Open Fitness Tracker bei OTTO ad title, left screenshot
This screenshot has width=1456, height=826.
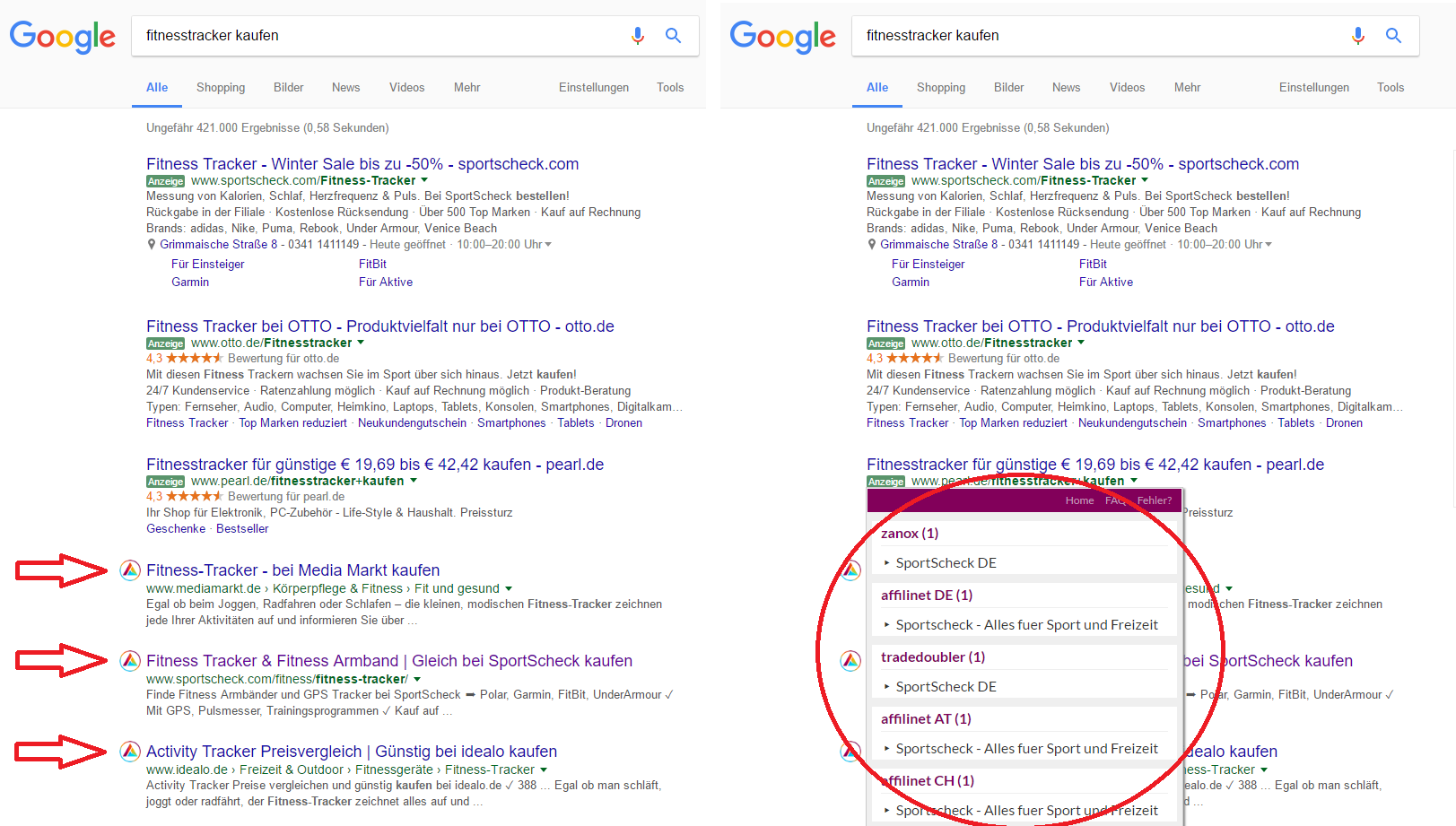380,326
